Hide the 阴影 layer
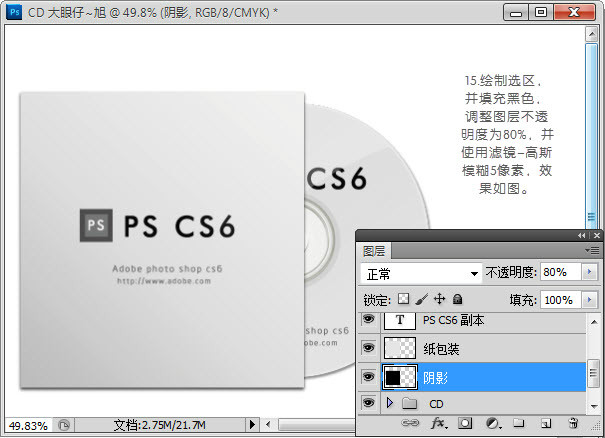Screen dimensions: 605x438 pos(368,376)
